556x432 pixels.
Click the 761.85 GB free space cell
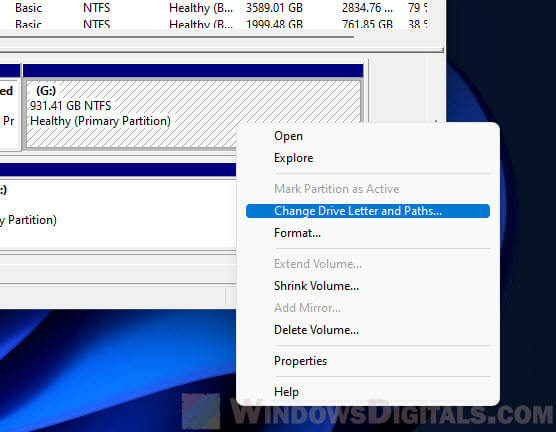(x=367, y=24)
